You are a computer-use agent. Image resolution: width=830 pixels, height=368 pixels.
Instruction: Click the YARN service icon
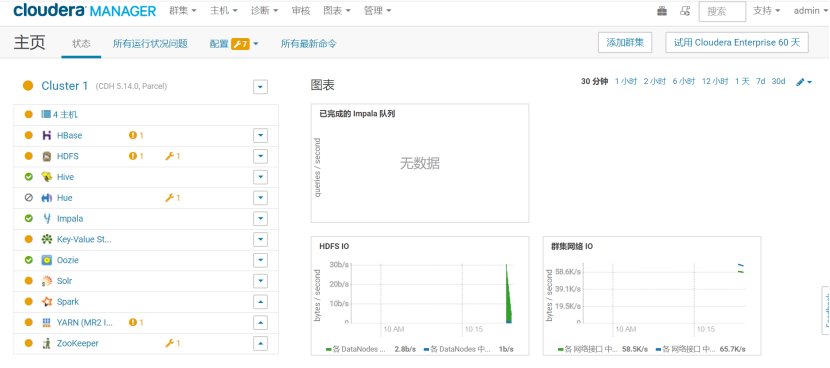coord(47,322)
